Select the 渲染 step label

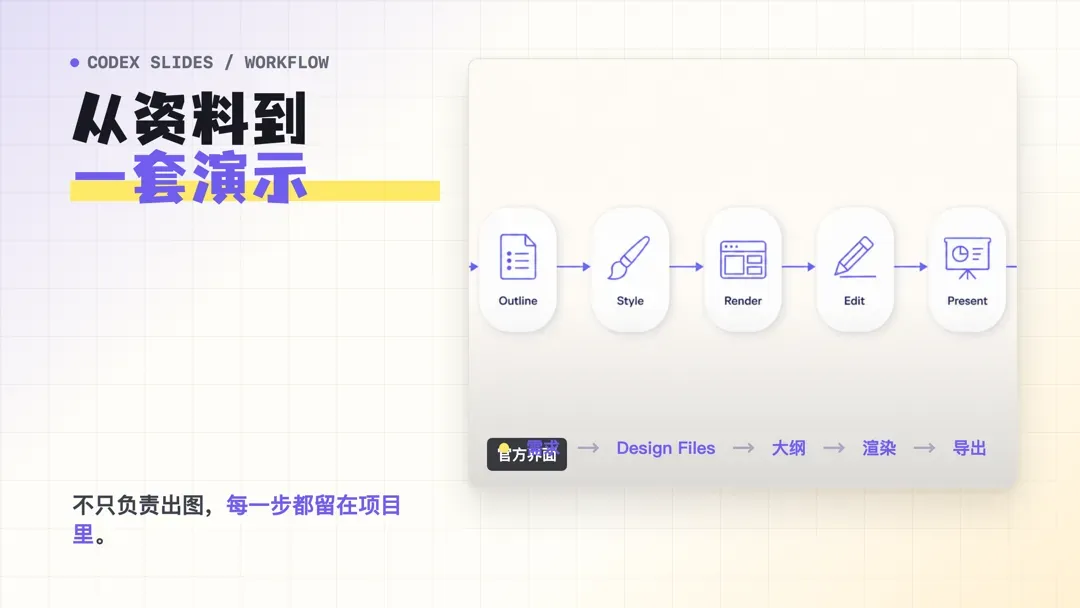[879, 448]
